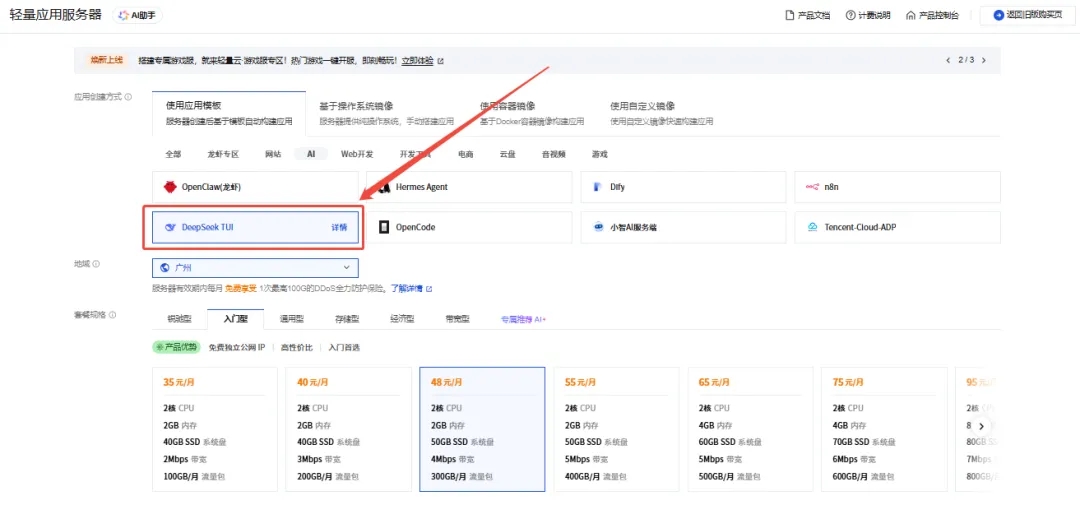1080x505 pixels.
Task: Open the 专属推荐 AI+ tab
Action: 523,320
